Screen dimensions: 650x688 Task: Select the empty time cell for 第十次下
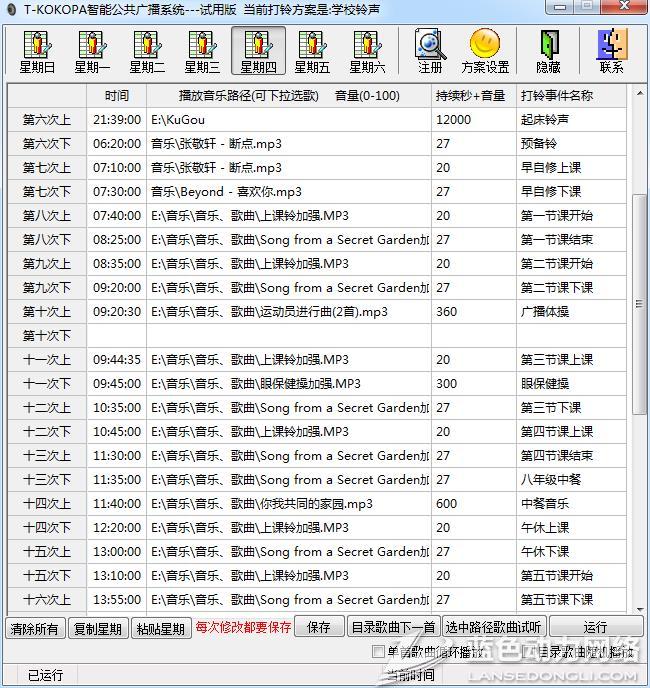click(116, 336)
